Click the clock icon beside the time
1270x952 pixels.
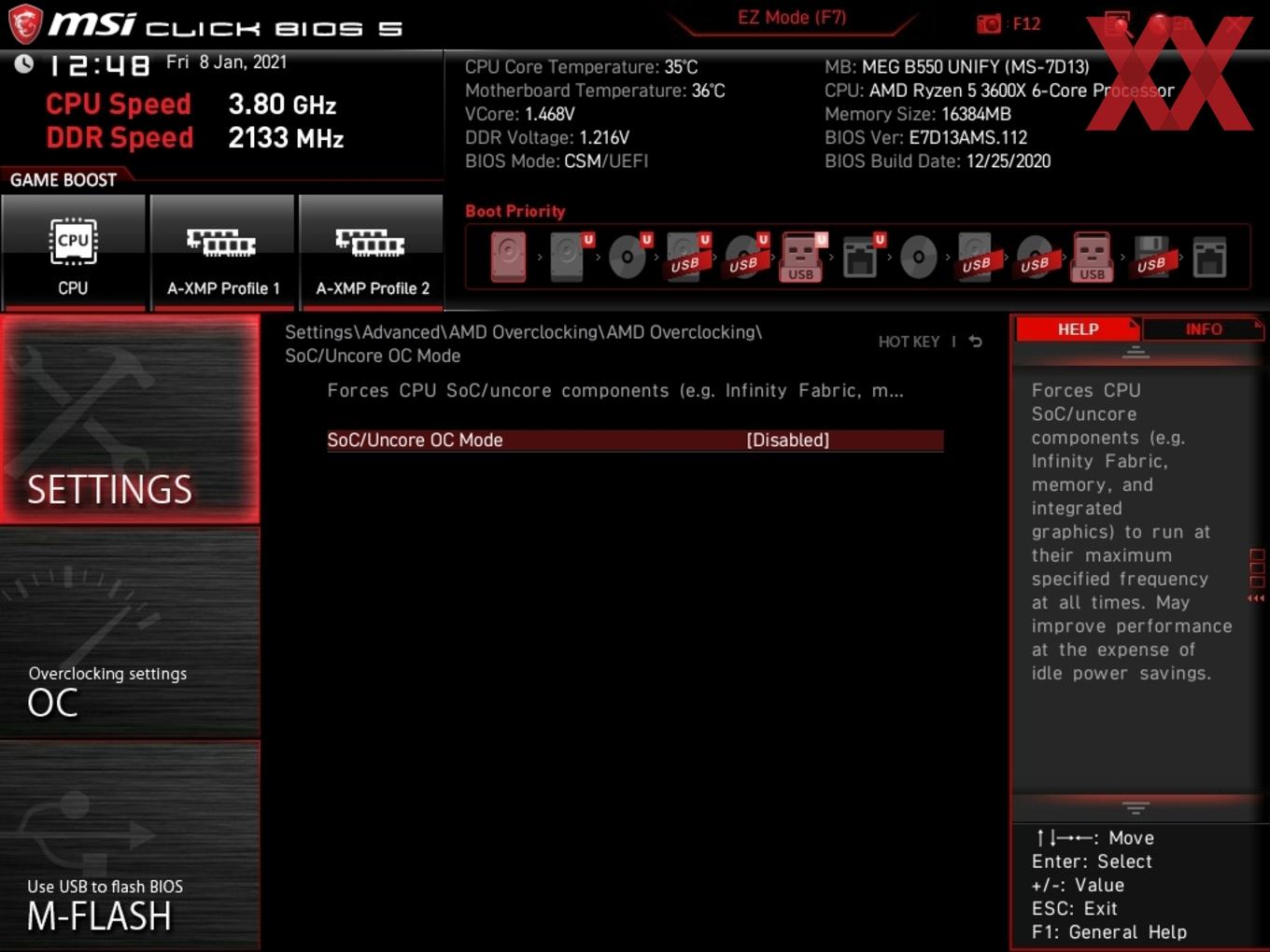(x=23, y=63)
